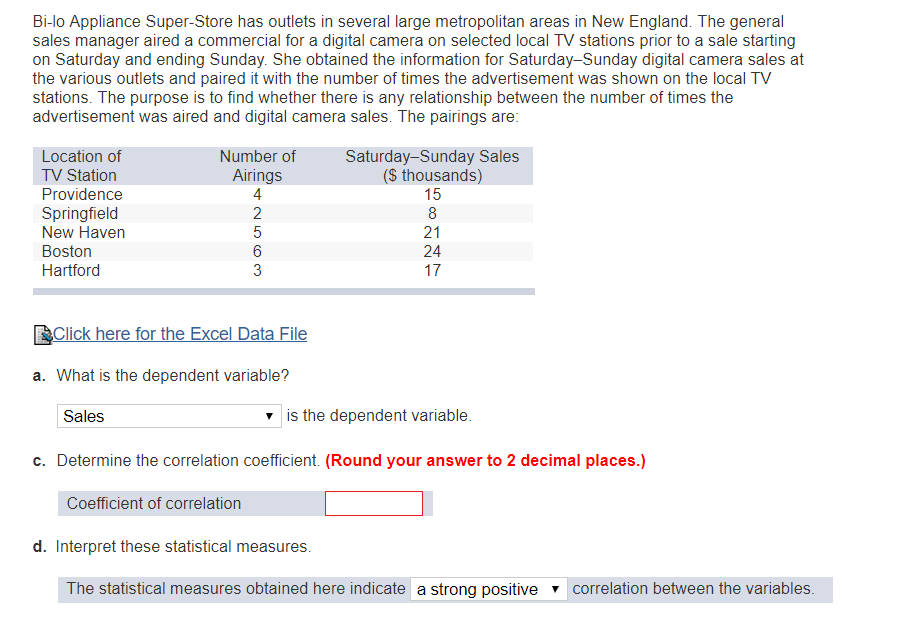This screenshot has width=908, height=633.
Task: Click the Boston table cell
Action: click(67, 251)
